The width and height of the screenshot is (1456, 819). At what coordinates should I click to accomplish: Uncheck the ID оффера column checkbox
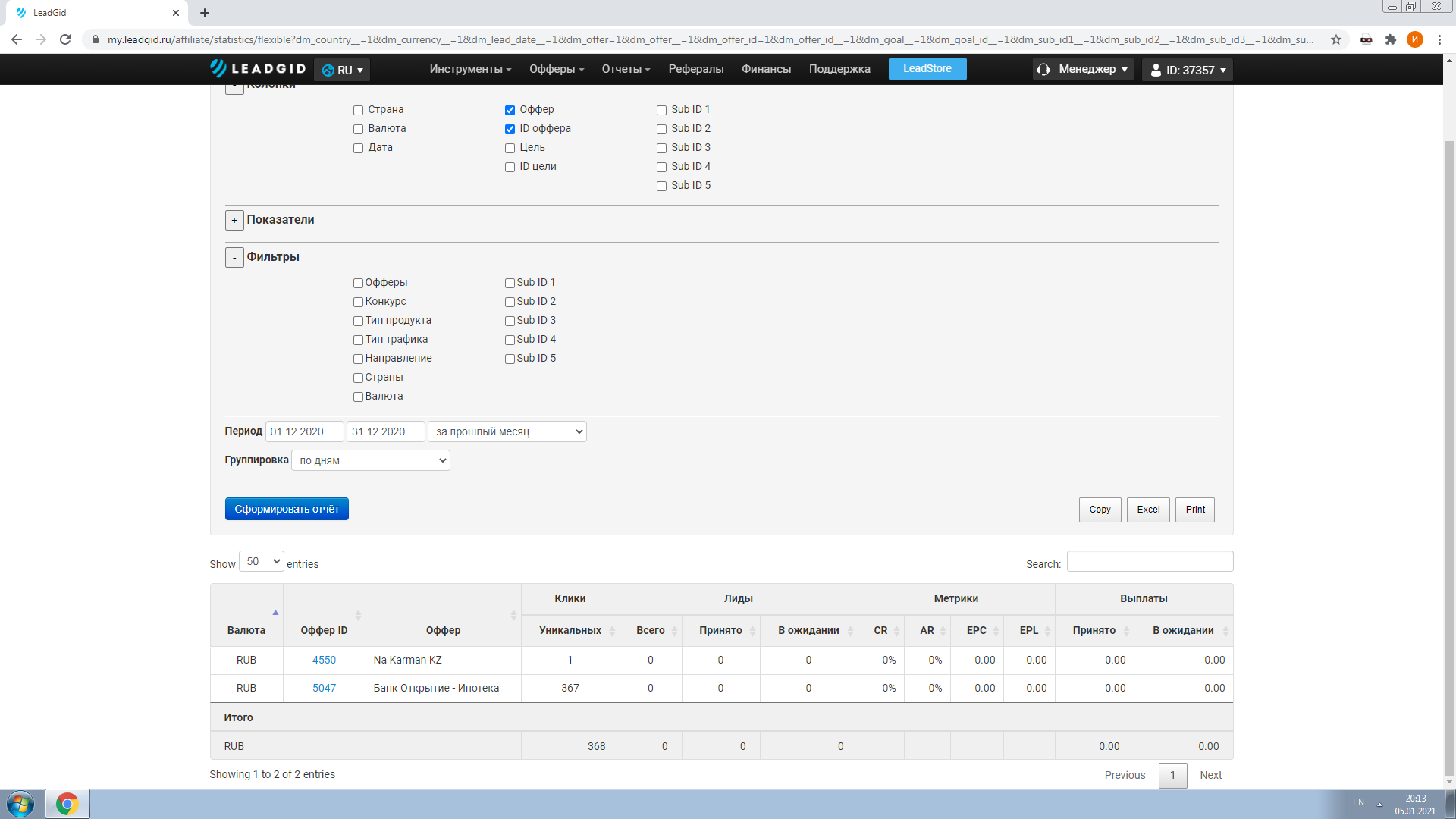point(510,129)
